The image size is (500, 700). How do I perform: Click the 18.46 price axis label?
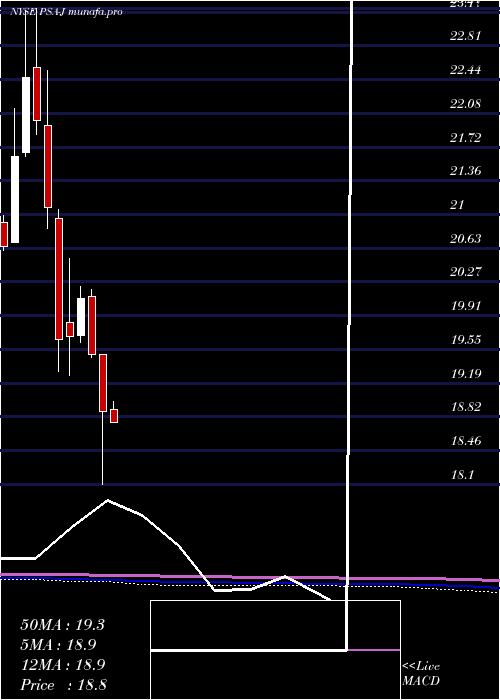click(466, 441)
